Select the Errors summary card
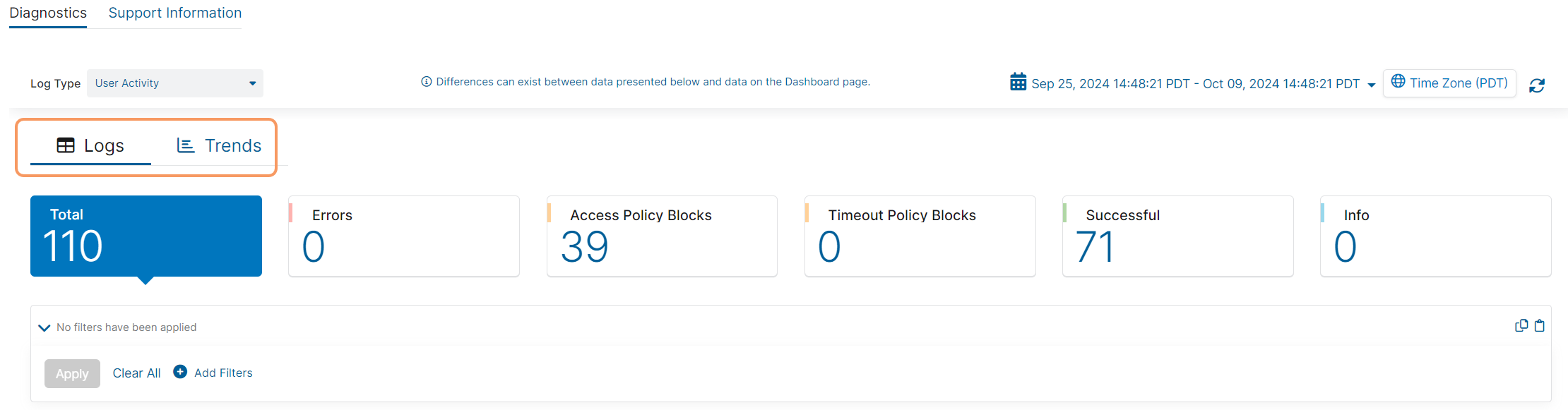The height and width of the screenshot is (410, 1568). [403, 236]
